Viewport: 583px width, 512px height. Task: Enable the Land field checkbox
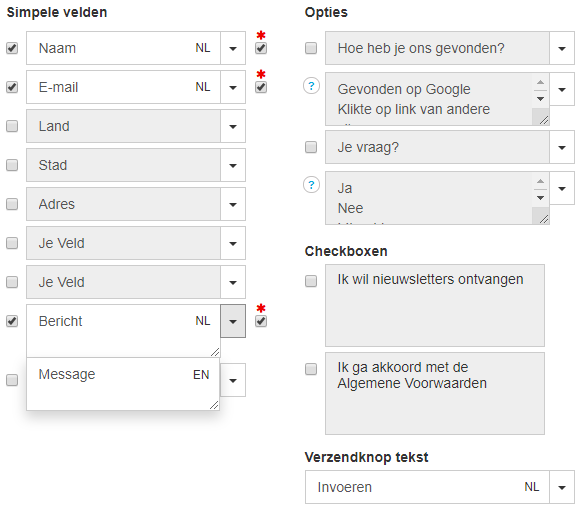[12, 126]
